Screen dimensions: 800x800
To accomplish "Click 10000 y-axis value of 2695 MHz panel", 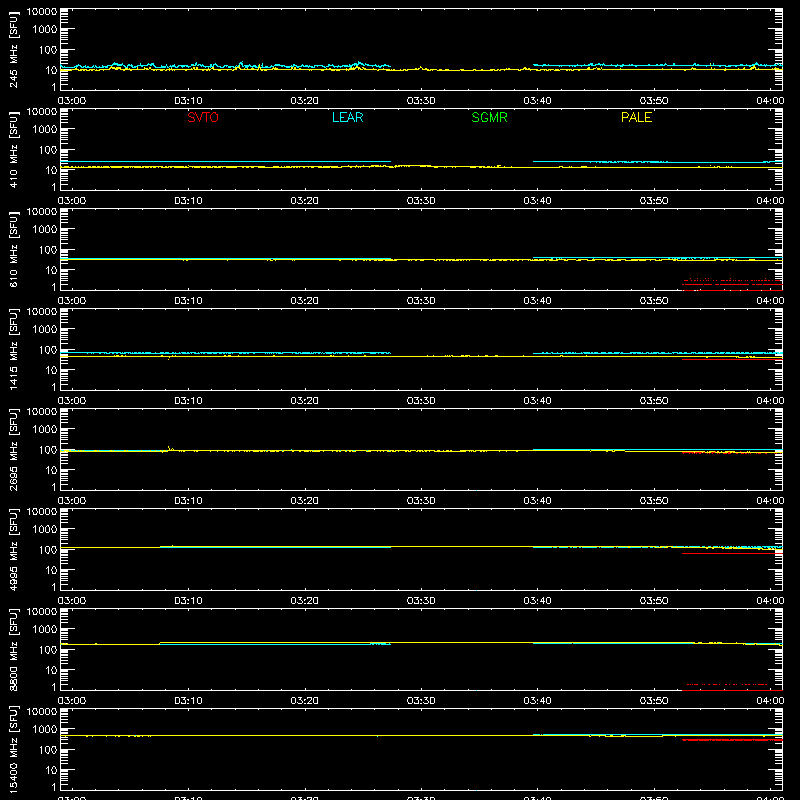I will pyautogui.click(x=42, y=412).
